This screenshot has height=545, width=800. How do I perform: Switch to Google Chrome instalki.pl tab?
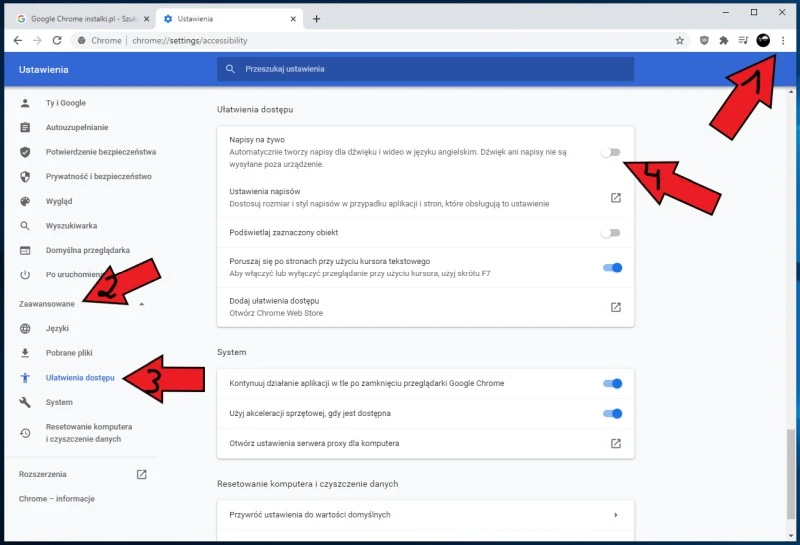click(x=80, y=19)
